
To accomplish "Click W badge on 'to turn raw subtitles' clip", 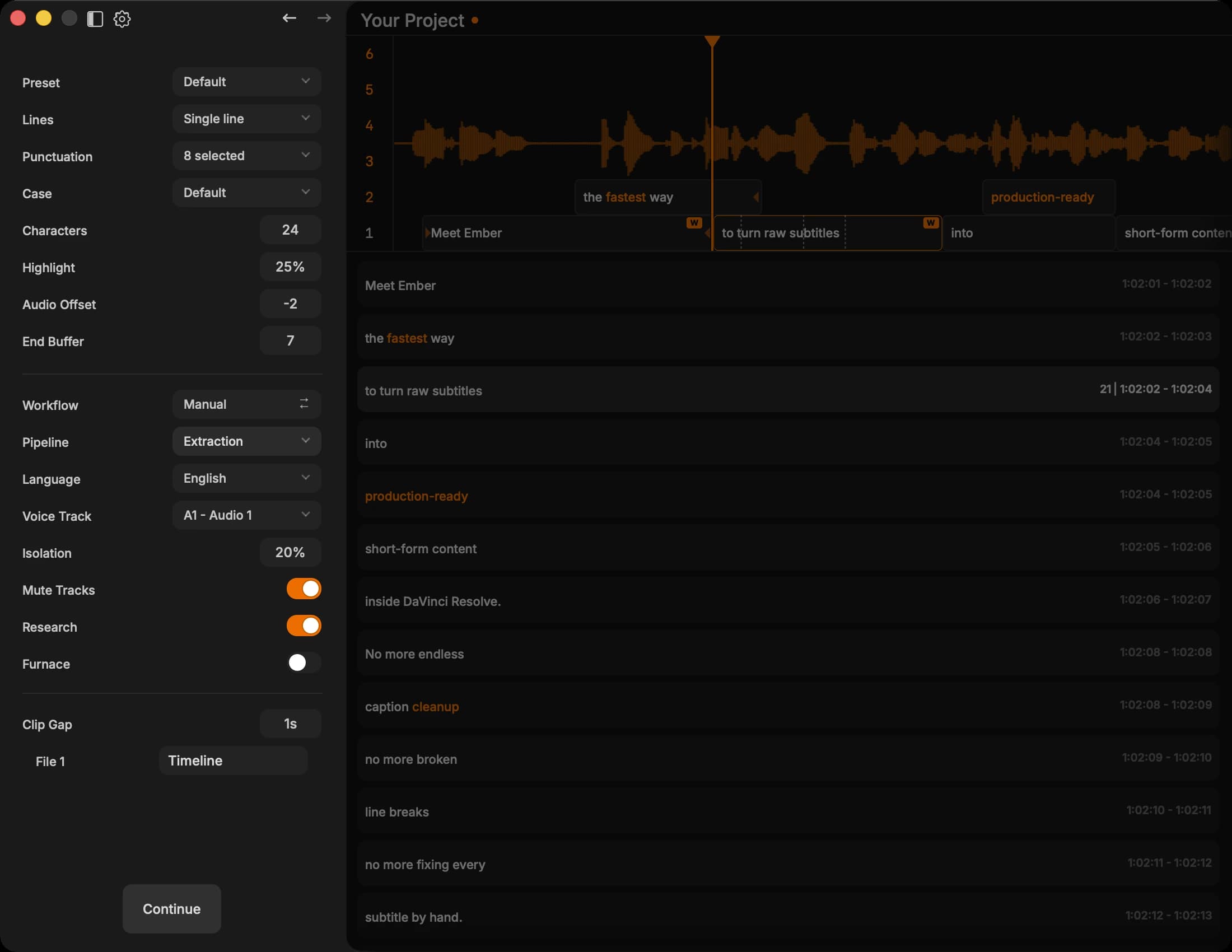I will [x=930, y=223].
